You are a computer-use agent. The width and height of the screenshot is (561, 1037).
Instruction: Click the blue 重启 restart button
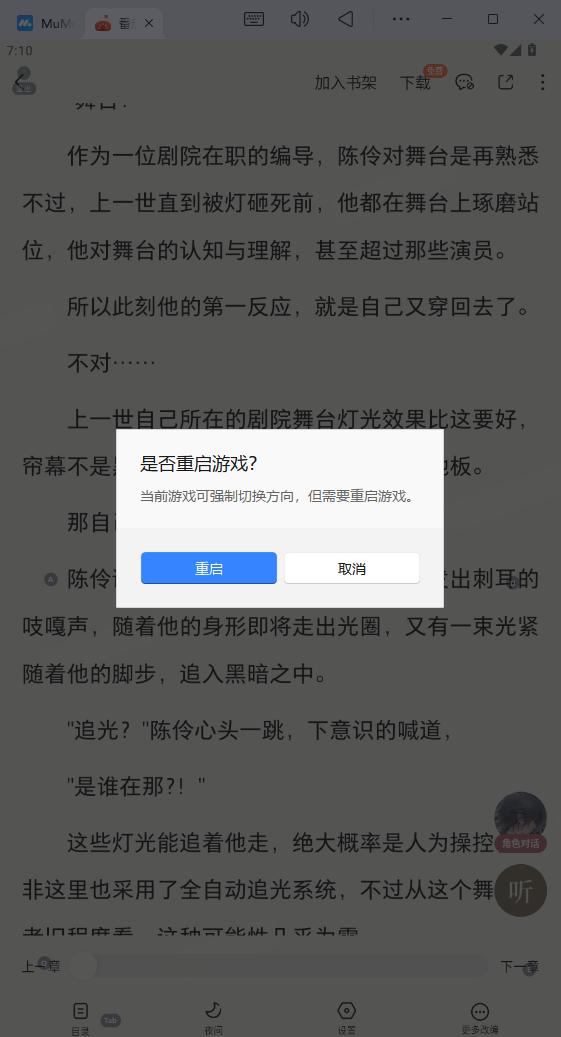[208, 568]
